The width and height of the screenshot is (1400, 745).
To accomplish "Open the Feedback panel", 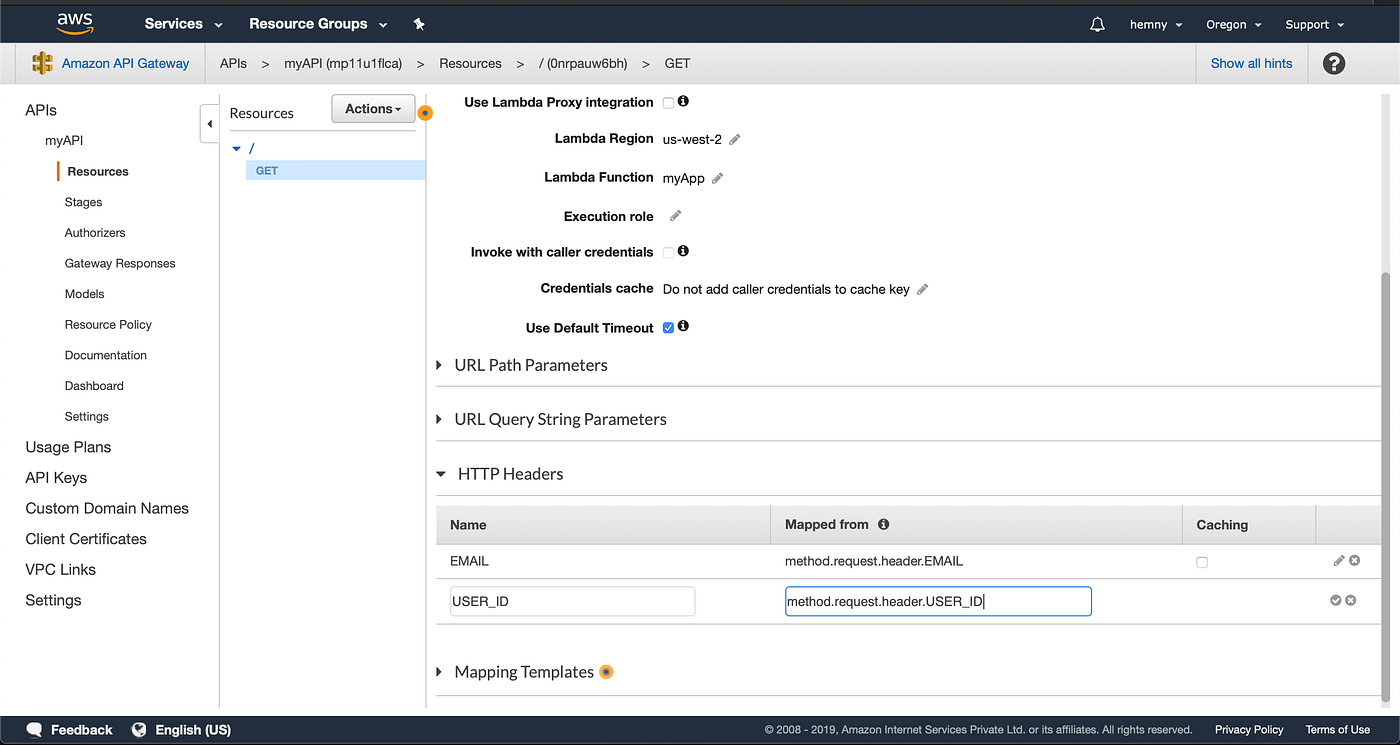I will tap(68, 729).
